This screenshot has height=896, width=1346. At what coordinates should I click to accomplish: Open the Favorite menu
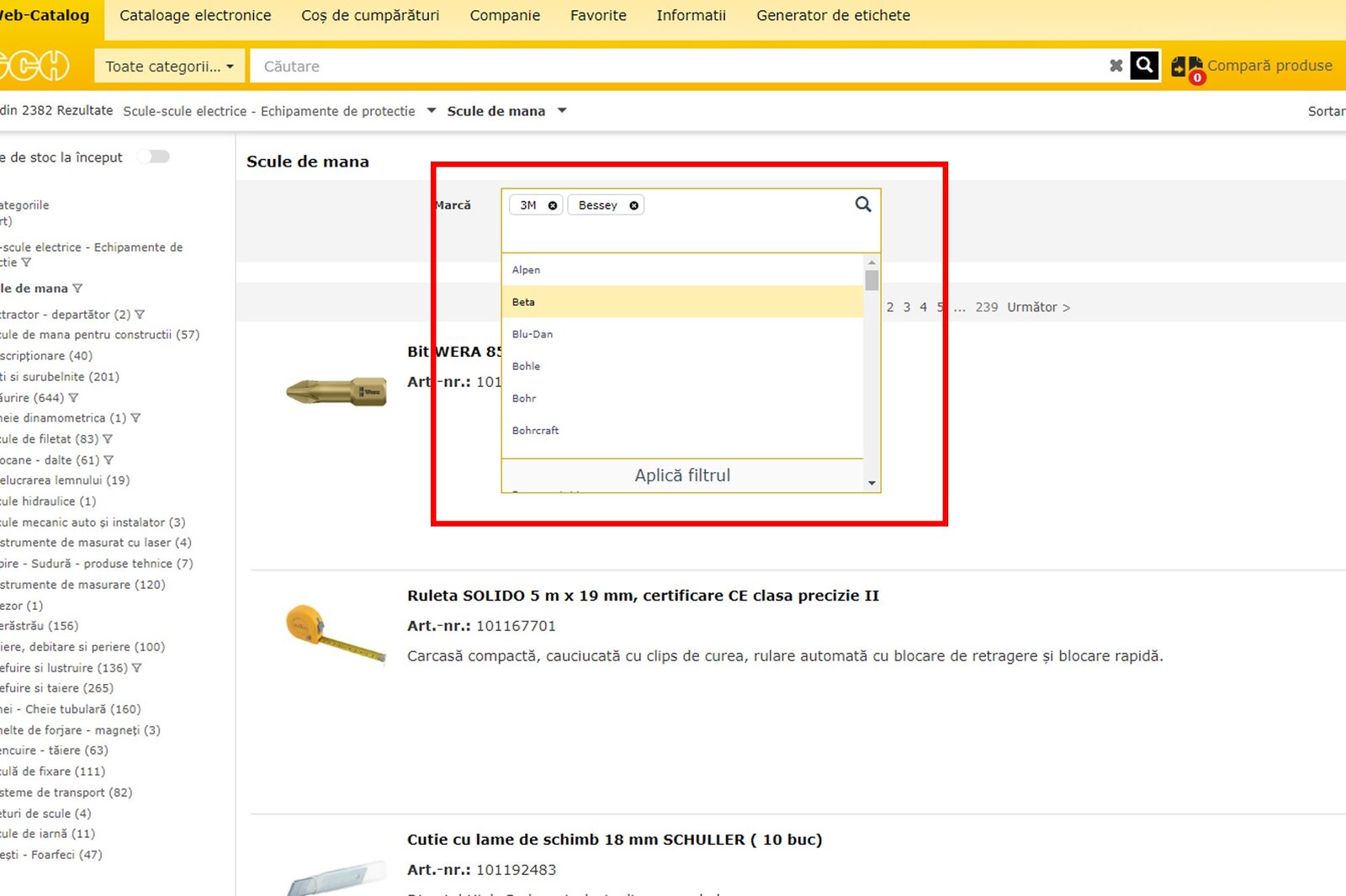[x=598, y=15]
